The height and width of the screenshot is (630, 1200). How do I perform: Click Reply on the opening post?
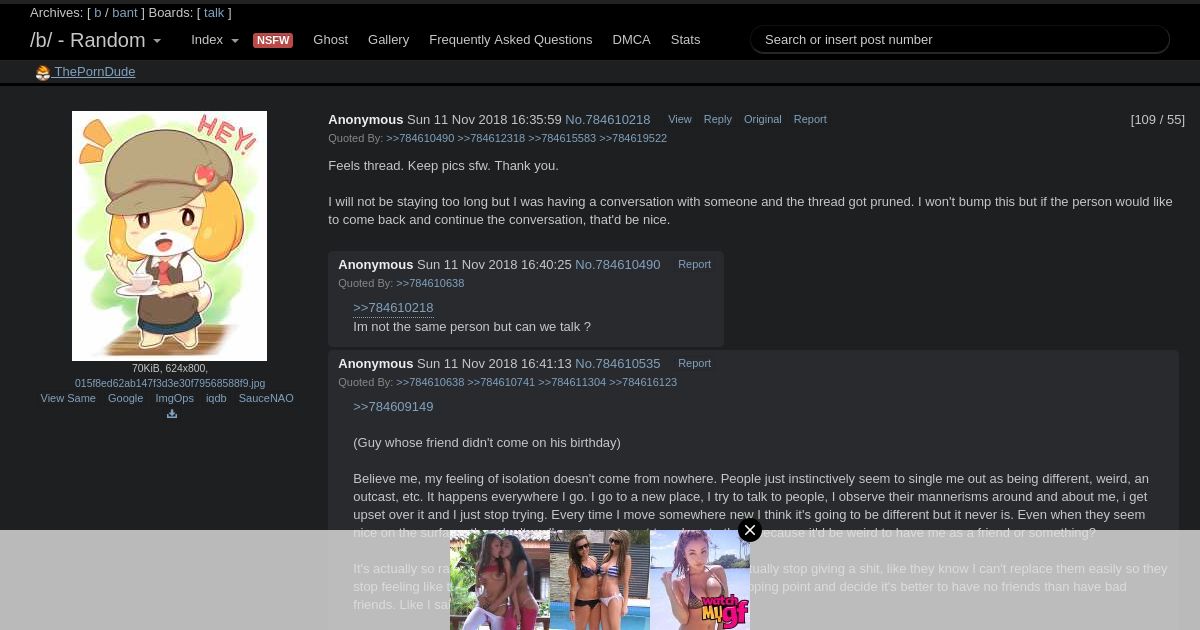coord(718,119)
